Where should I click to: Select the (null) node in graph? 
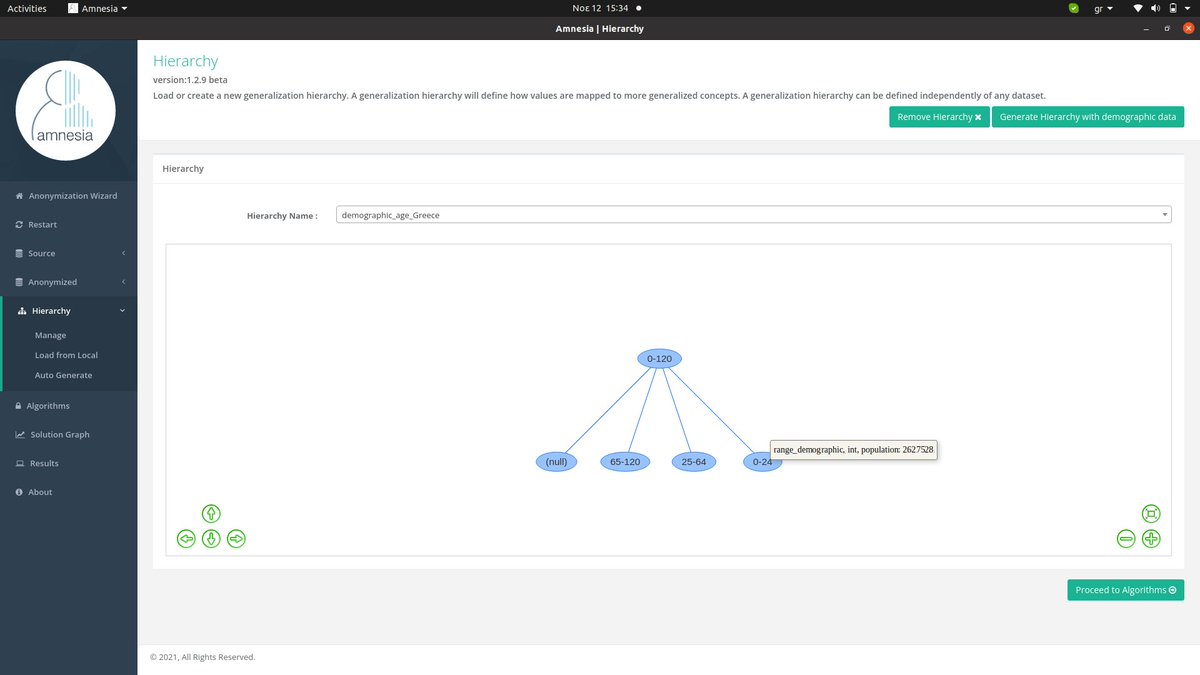[x=556, y=462]
